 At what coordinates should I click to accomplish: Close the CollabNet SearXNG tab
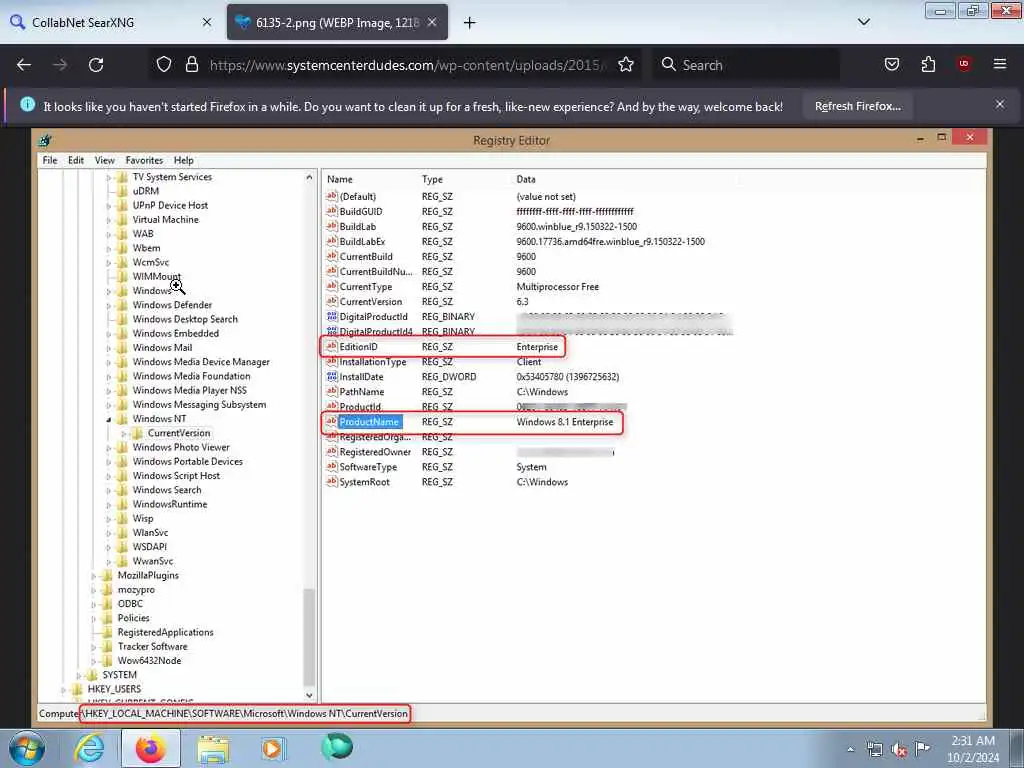pyautogui.click(x=207, y=22)
